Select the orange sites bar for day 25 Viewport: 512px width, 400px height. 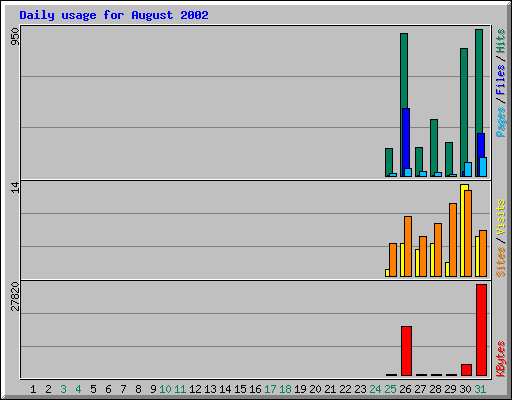(x=393, y=260)
